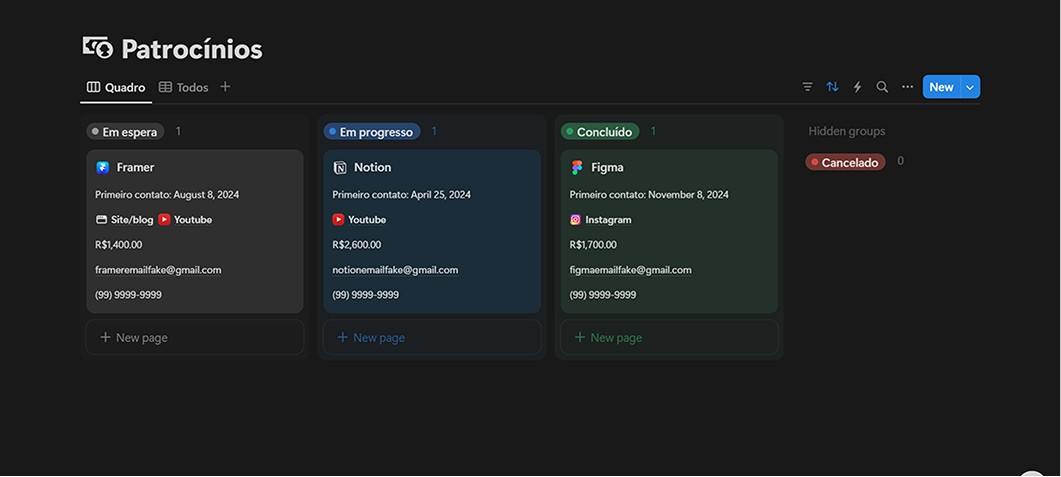Image resolution: width=1061 pixels, height=477 pixels.
Task: Click the Concluído group label
Action: [x=600, y=131]
